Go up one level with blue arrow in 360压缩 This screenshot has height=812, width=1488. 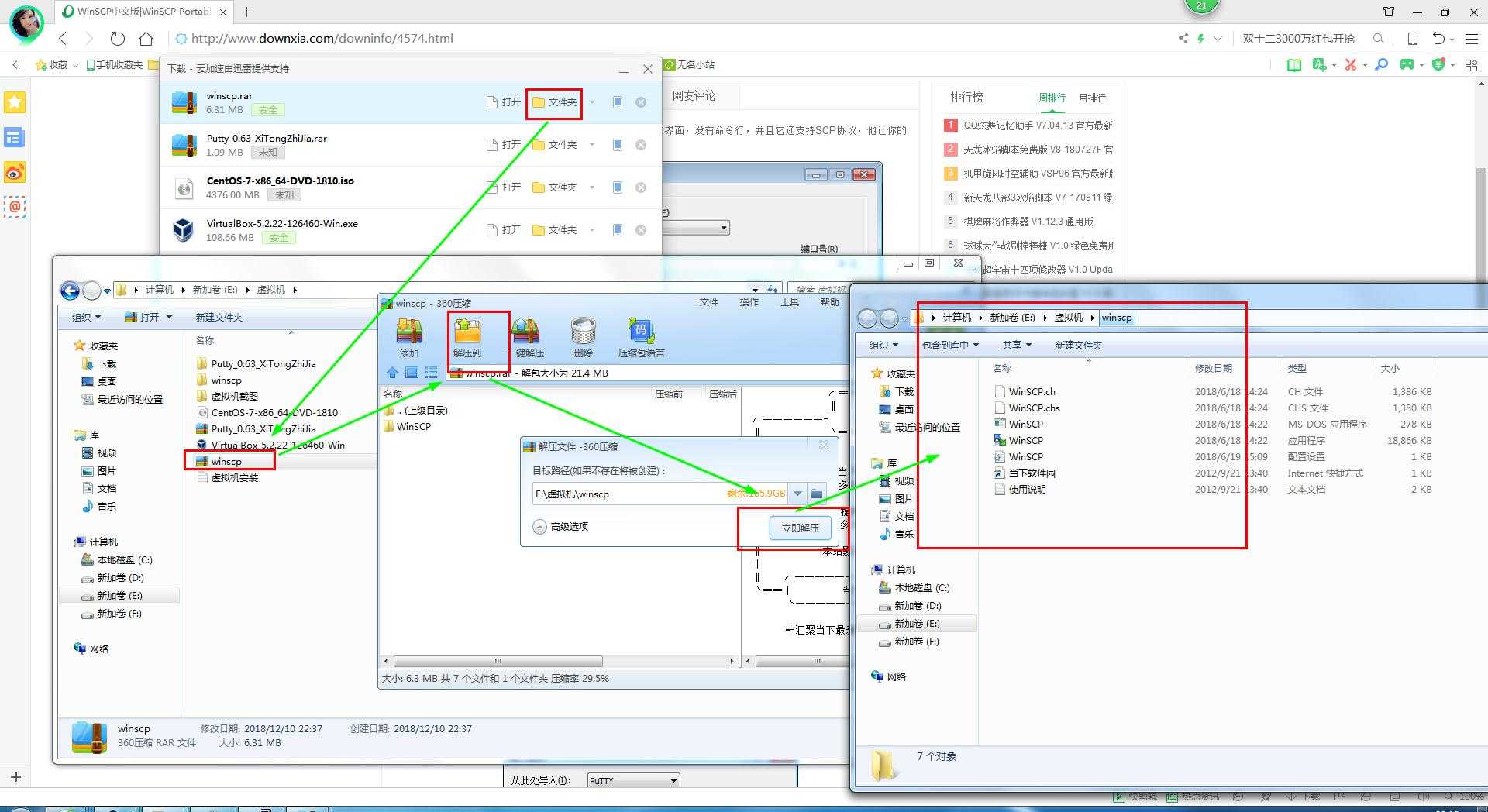coord(393,373)
